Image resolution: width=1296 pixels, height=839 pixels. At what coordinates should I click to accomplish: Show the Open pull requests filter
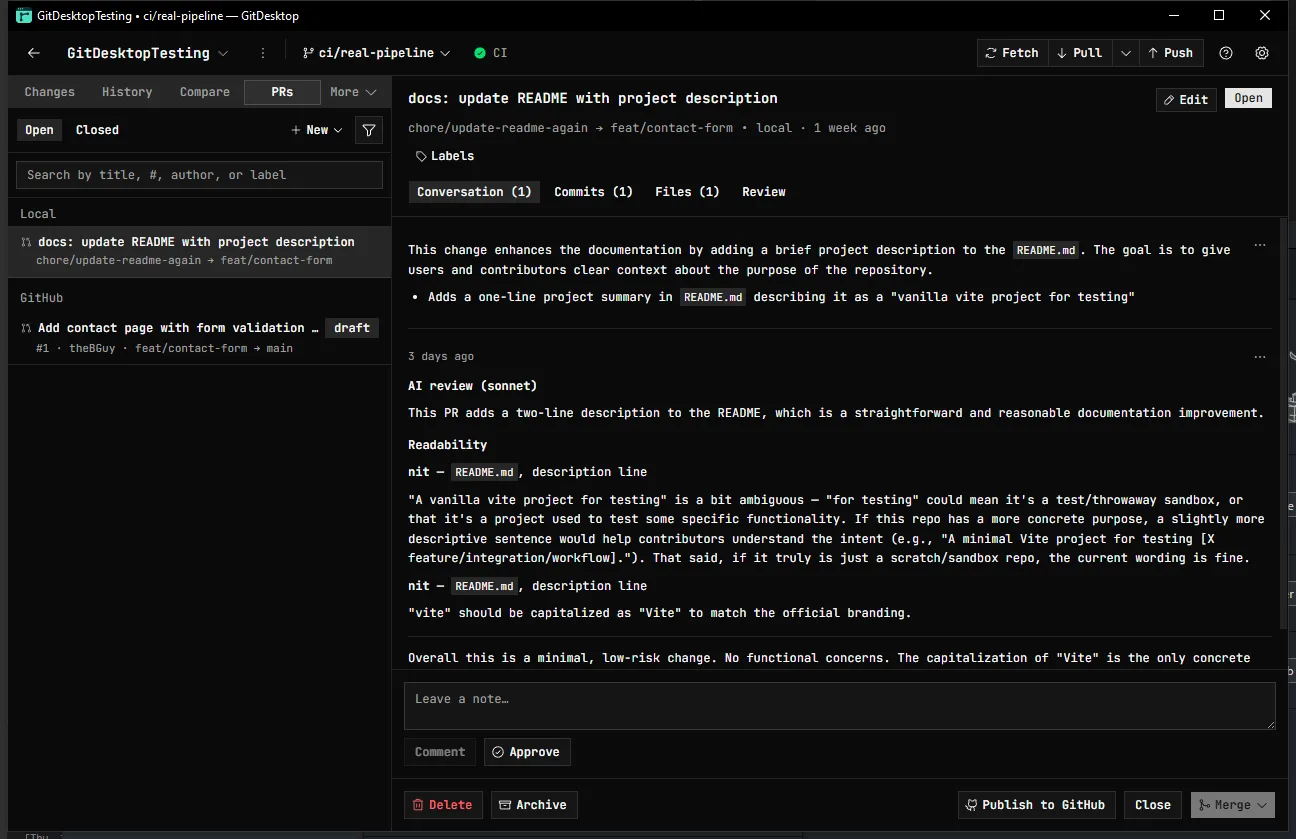pos(39,130)
